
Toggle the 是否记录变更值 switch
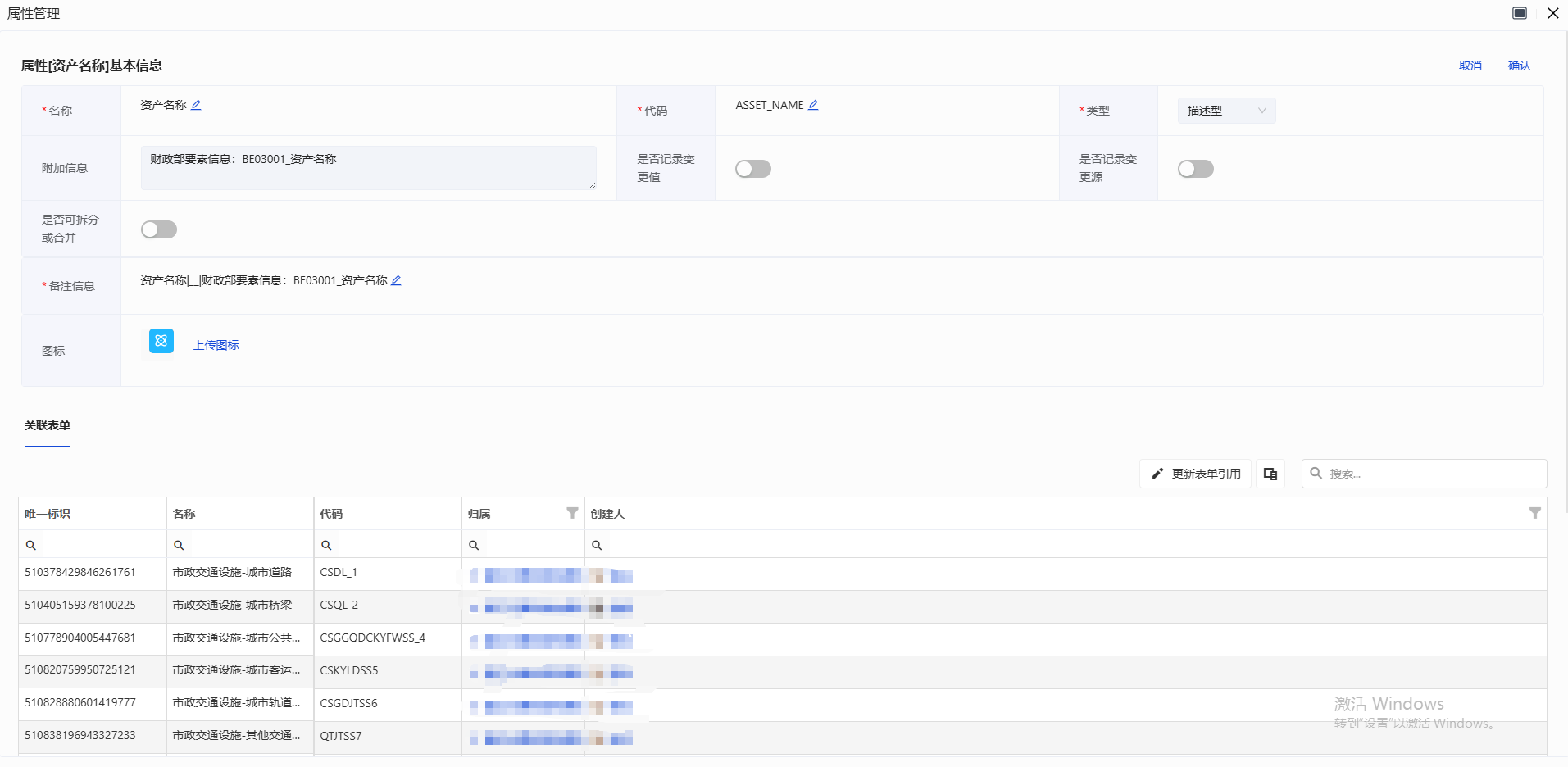click(x=752, y=169)
